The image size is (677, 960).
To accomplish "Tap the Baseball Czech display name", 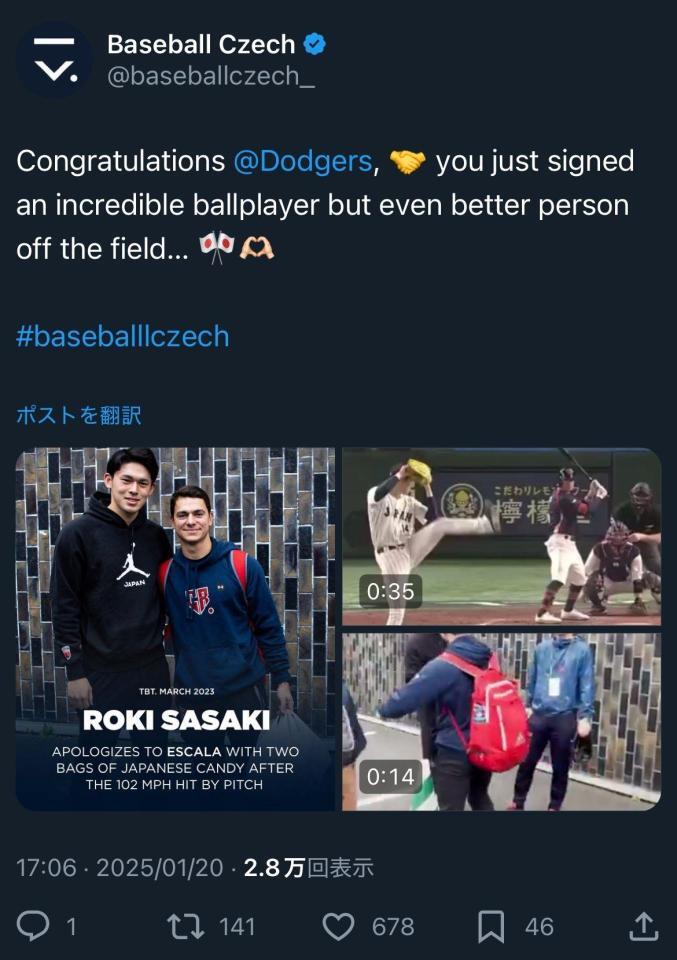I will (x=201, y=44).
